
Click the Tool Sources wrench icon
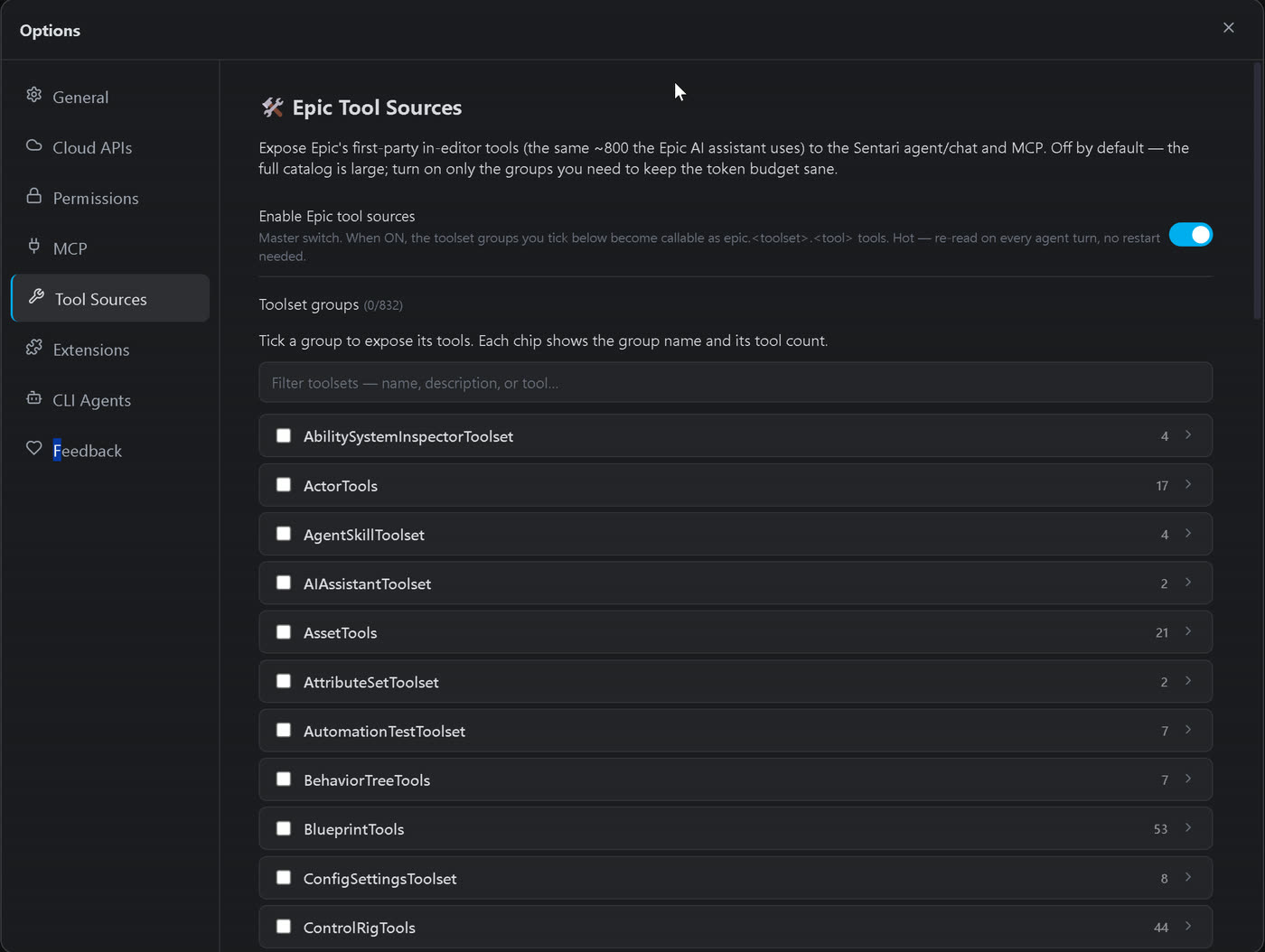pyautogui.click(x=36, y=296)
